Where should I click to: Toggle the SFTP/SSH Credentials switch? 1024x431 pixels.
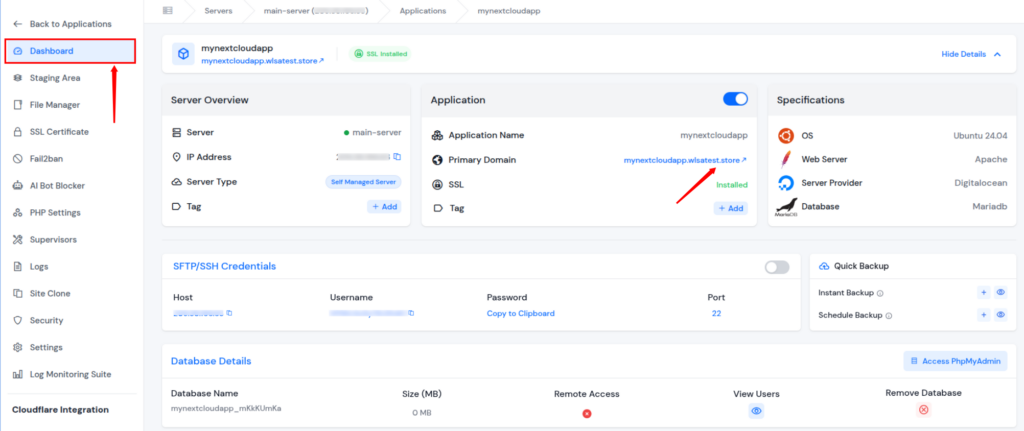(777, 267)
